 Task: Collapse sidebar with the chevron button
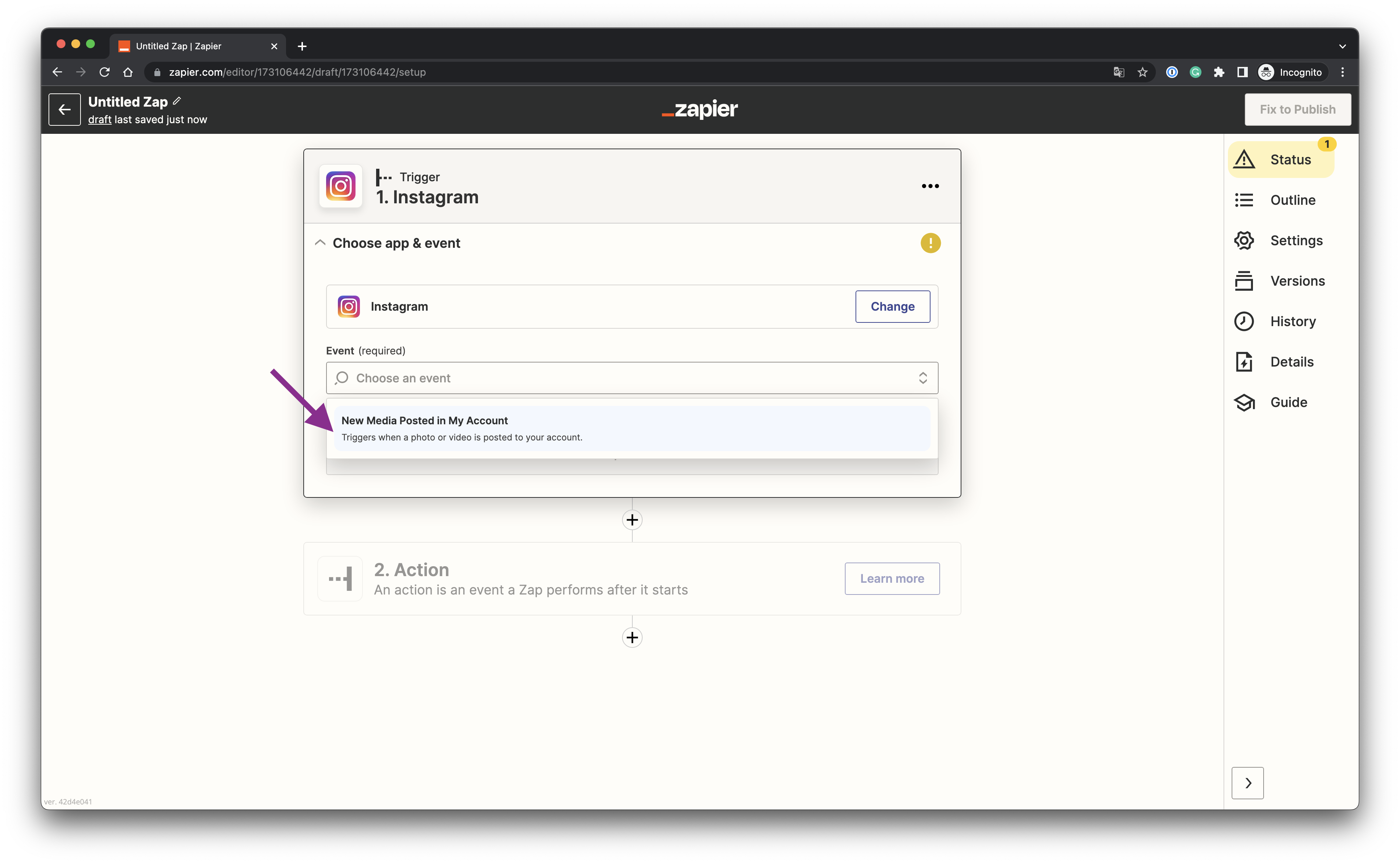(1247, 783)
